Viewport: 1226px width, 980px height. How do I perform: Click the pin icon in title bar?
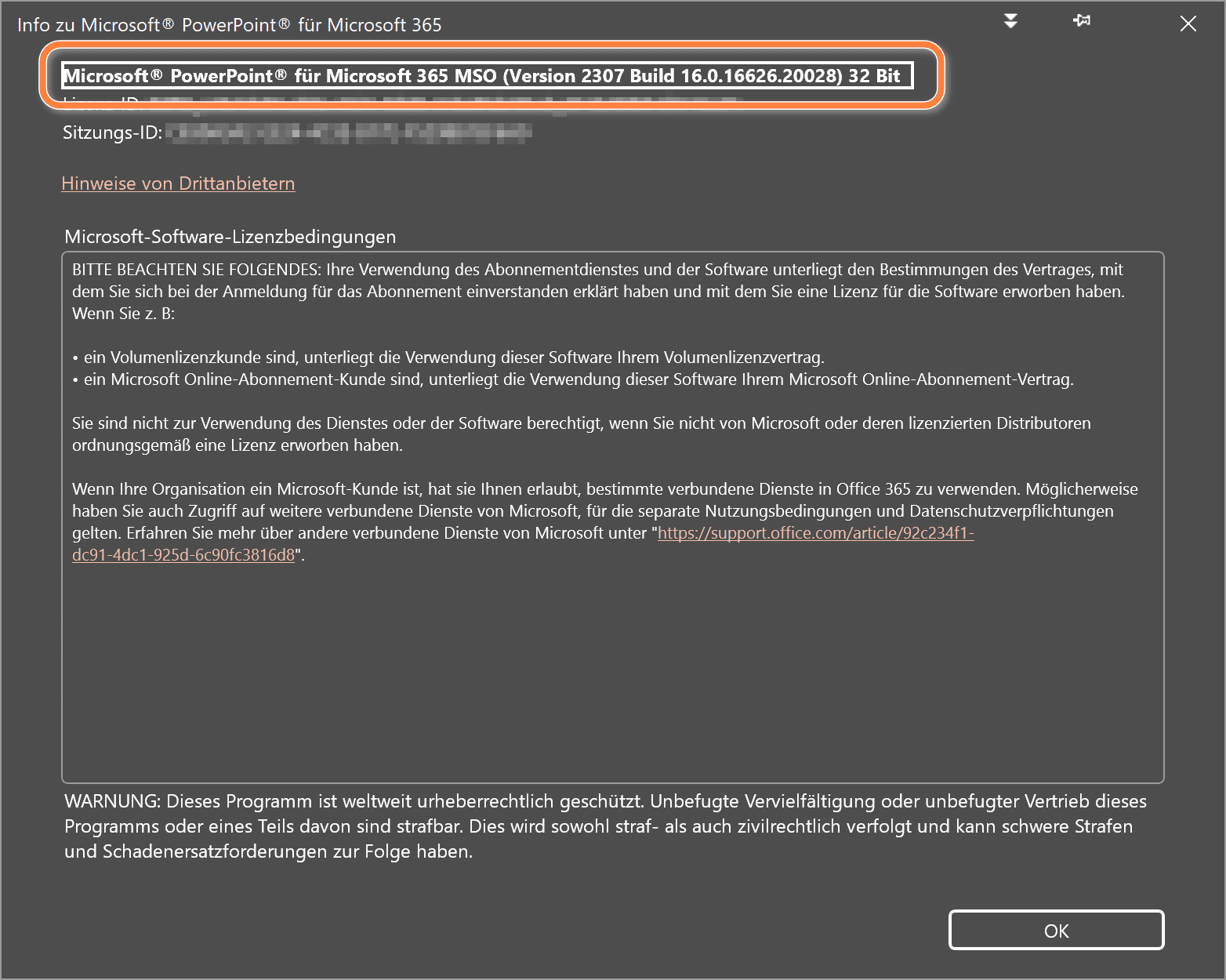[1082, 21]
